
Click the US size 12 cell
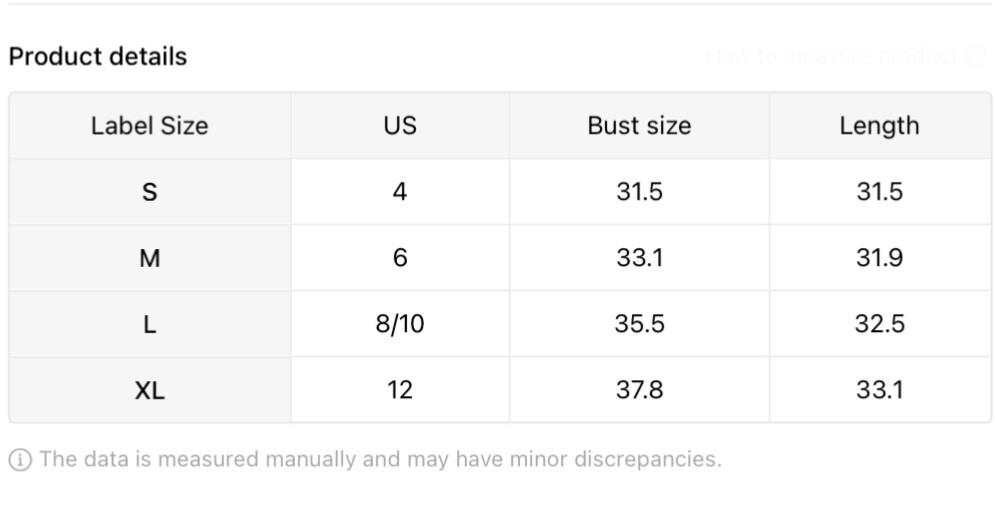[400, 389]
